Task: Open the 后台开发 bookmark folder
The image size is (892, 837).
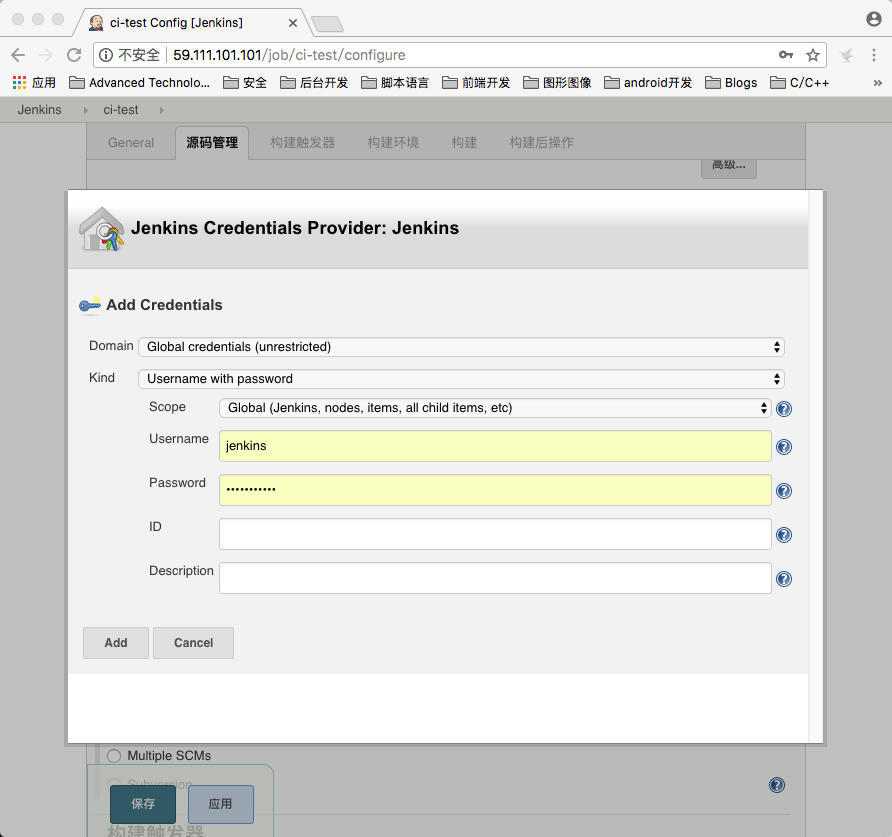Action: (x=314, y=83)
